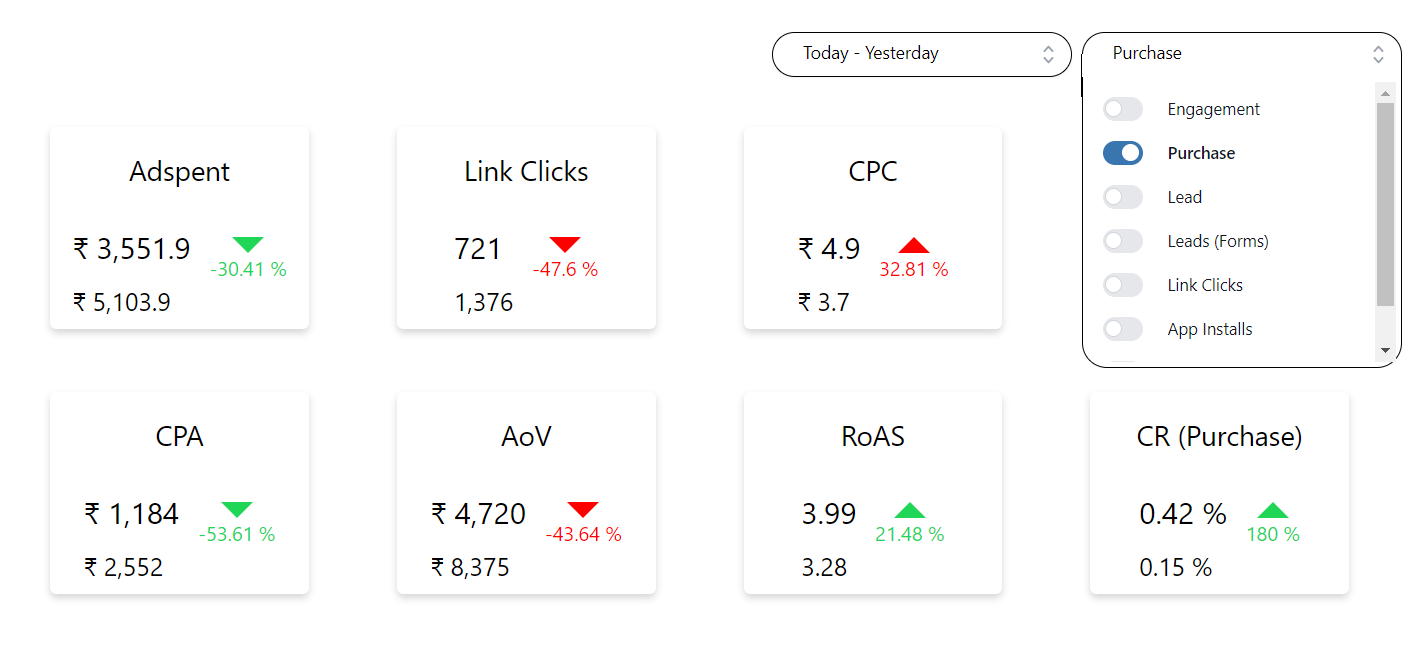
Task: Turn off the Purchase toggle
Action: pyautogui.click(x=1123, y=153)
